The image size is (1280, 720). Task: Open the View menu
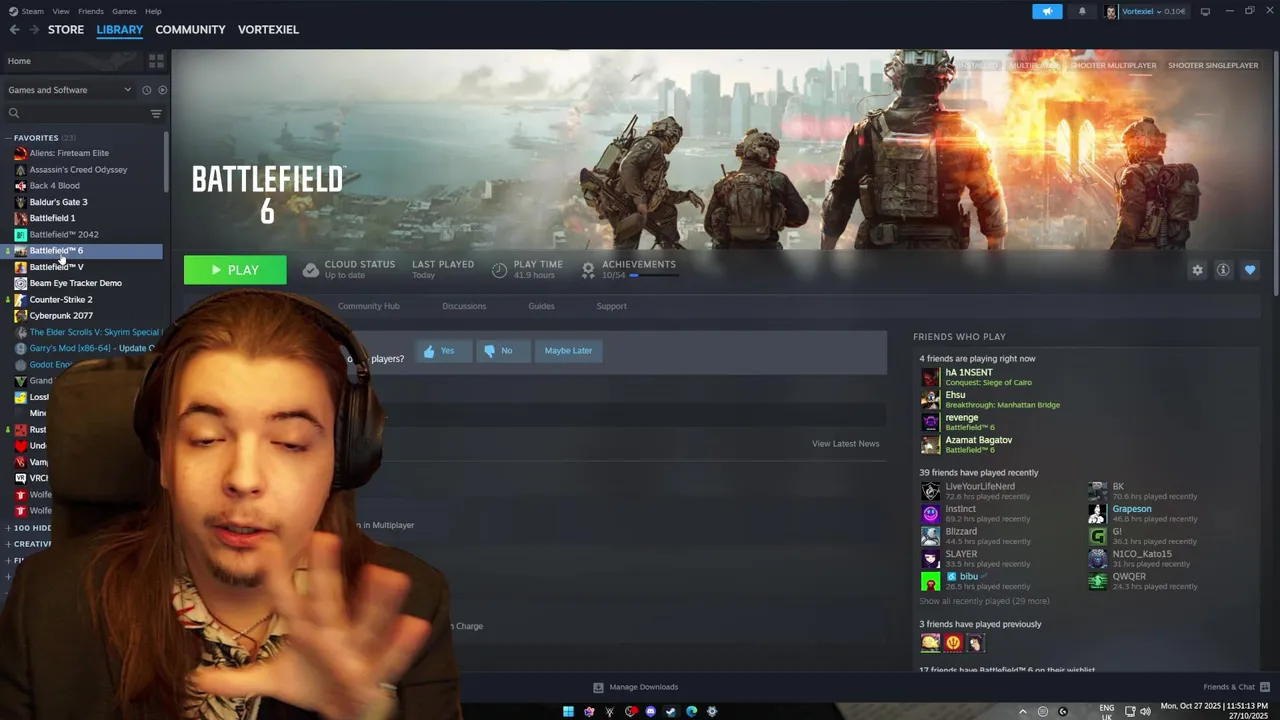pyautogui.click(x=61, y=11)
